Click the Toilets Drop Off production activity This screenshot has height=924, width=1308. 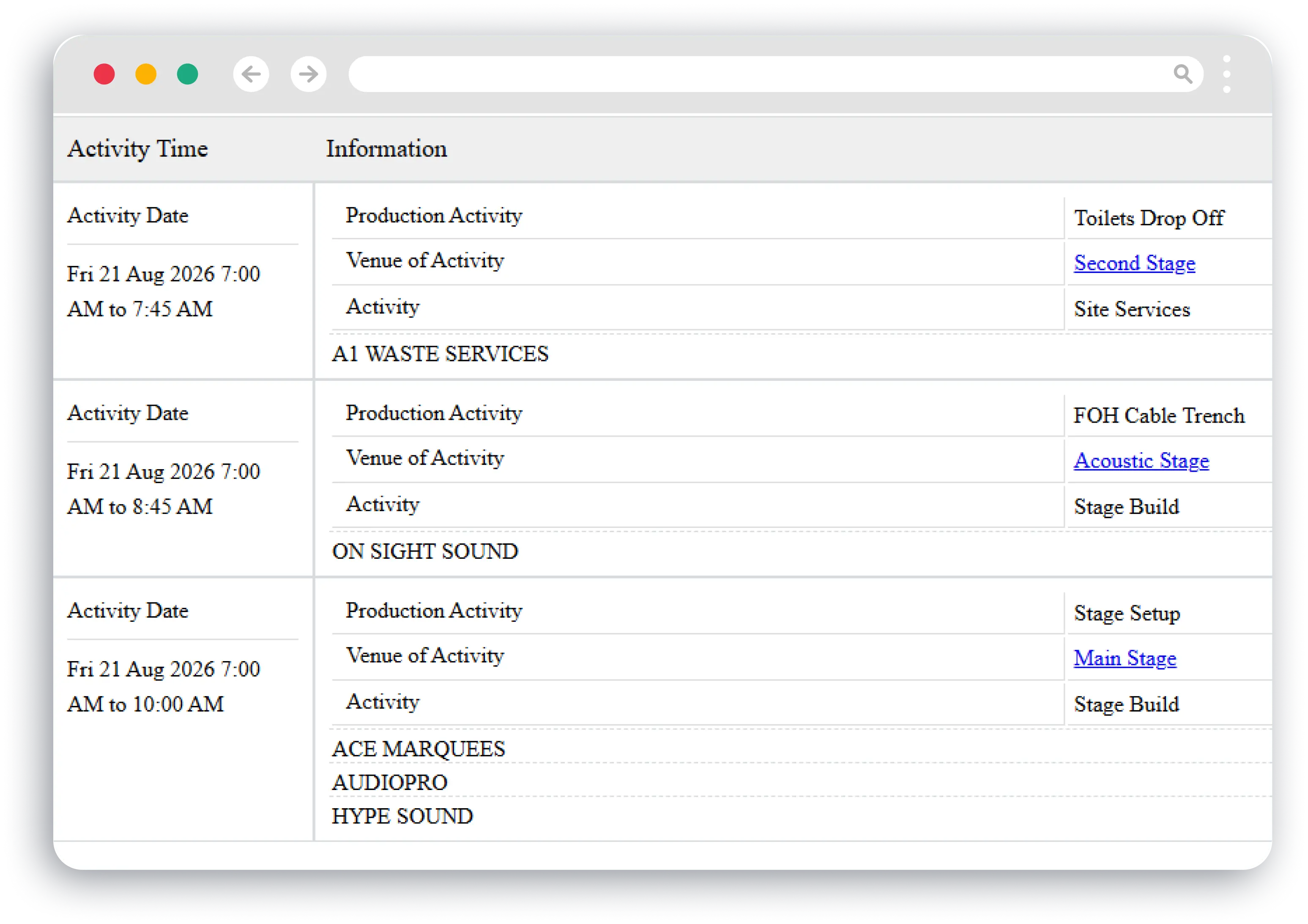click(1149, 218)
